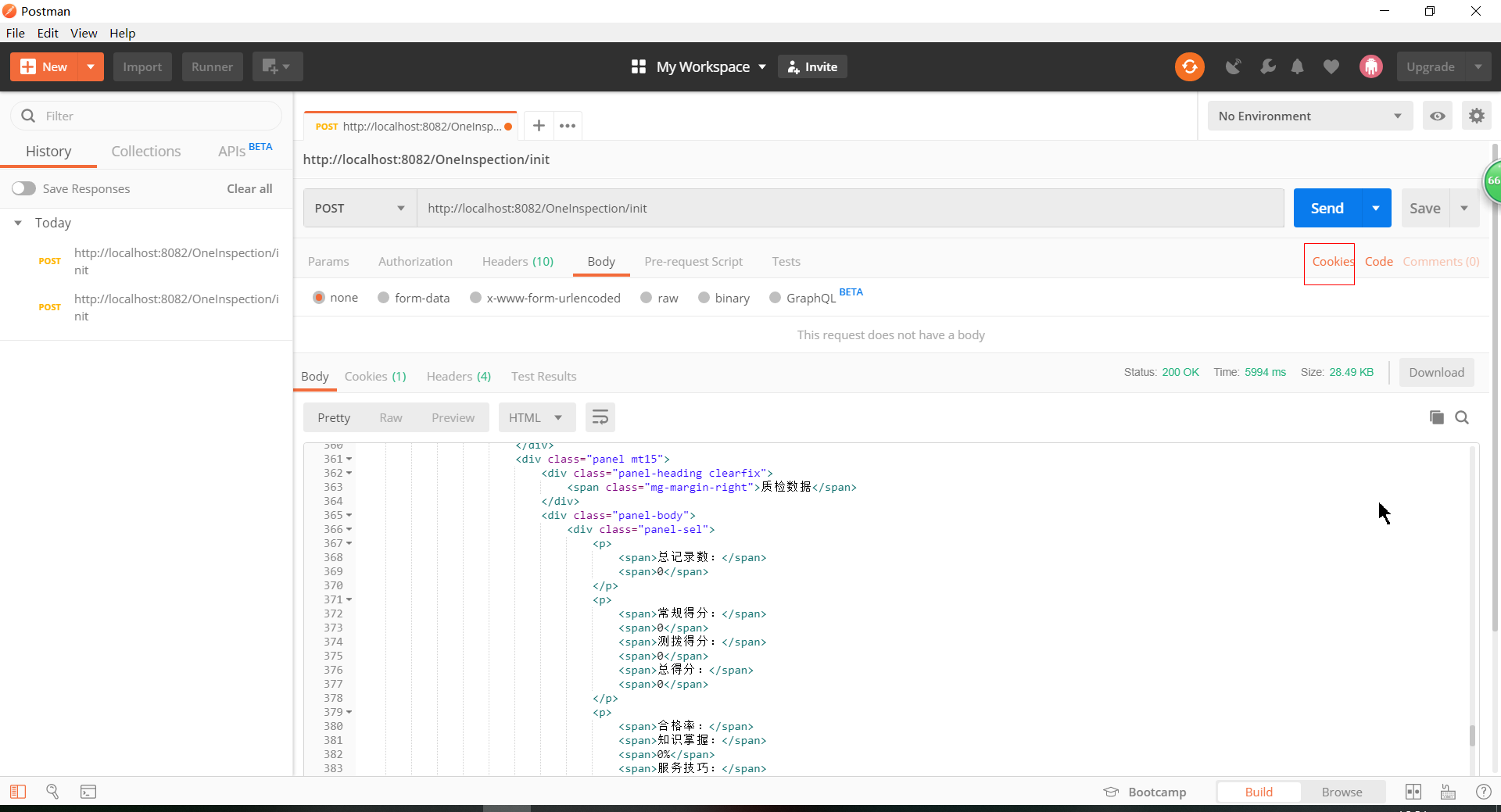Viewport: 1501px width, 812px height.
Task: Open the View menu
Action: tap(84, 33)
